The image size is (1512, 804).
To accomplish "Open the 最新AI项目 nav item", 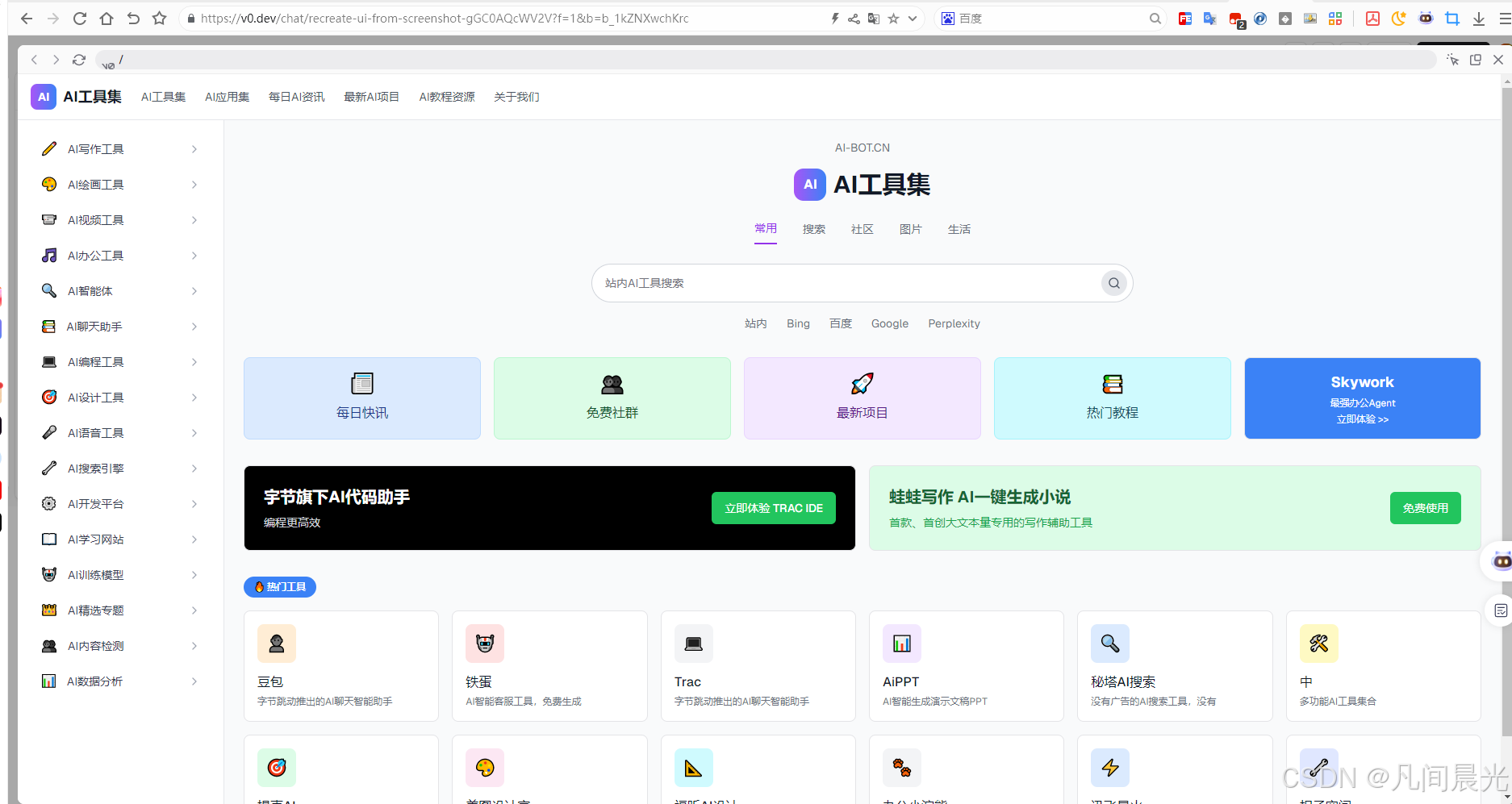I will (372, 97).
